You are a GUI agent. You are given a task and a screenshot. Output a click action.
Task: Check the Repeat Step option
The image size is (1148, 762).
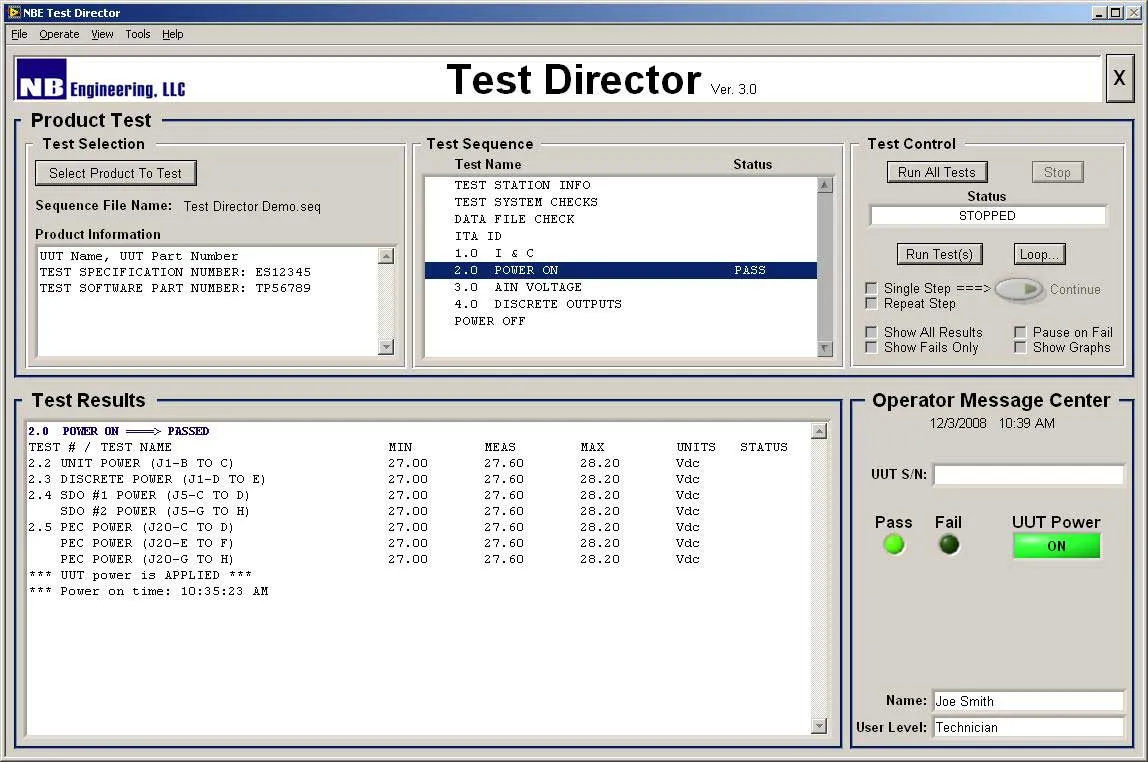click(872, 304)
